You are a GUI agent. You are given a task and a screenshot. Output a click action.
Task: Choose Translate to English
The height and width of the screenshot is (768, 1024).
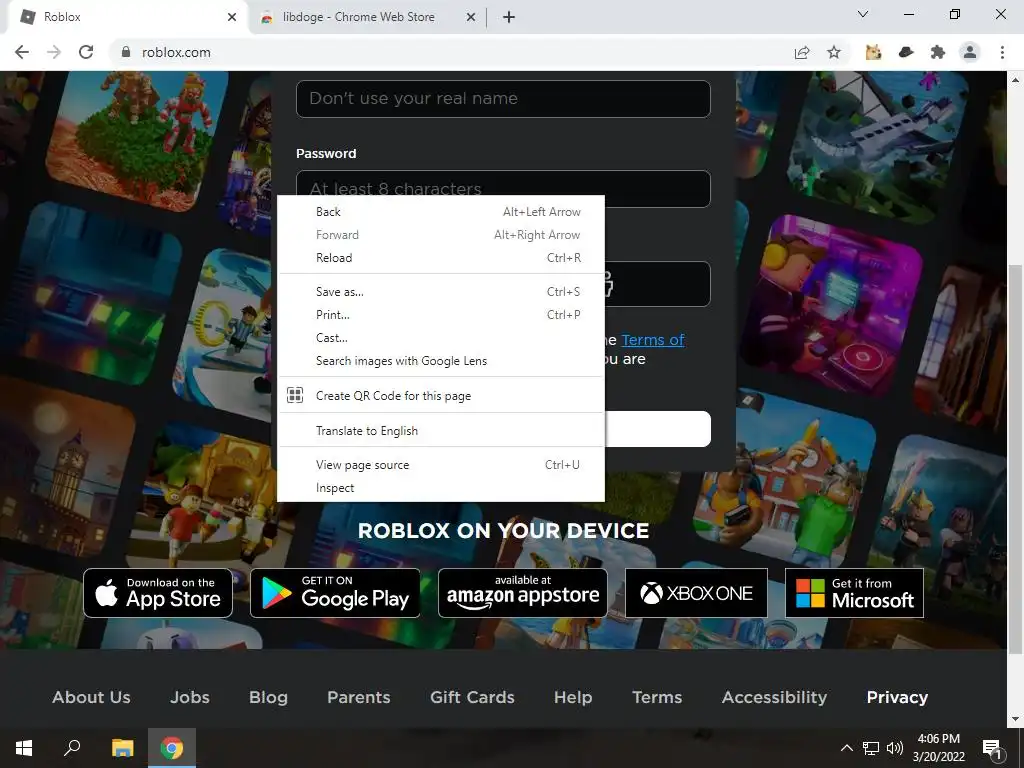441,431
